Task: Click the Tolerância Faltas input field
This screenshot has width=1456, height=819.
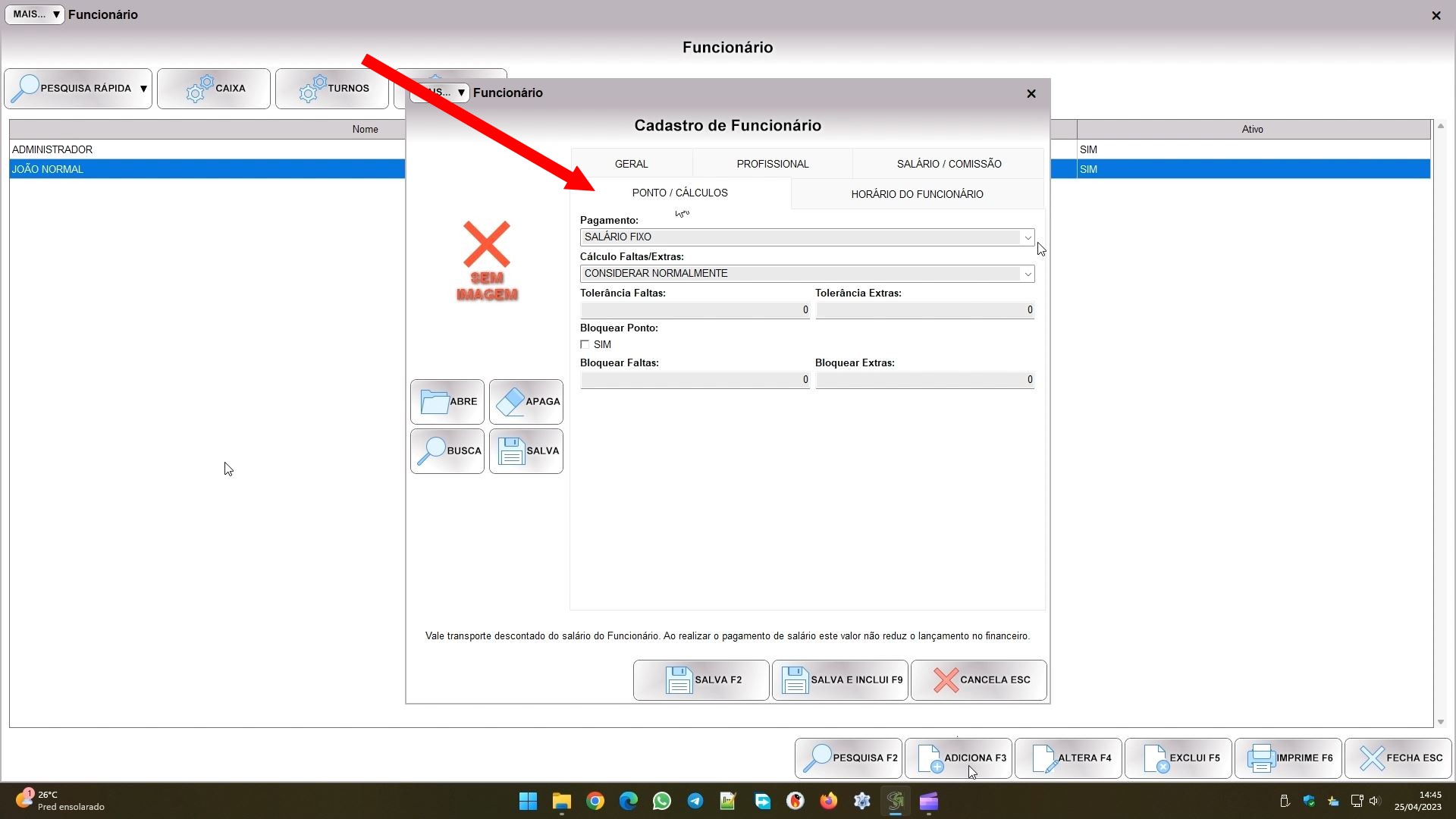Action: point(695,310)
